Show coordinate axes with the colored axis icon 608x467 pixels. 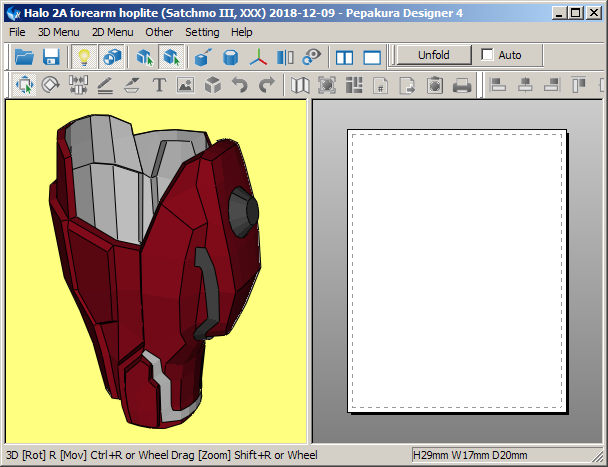click(258, 57)
